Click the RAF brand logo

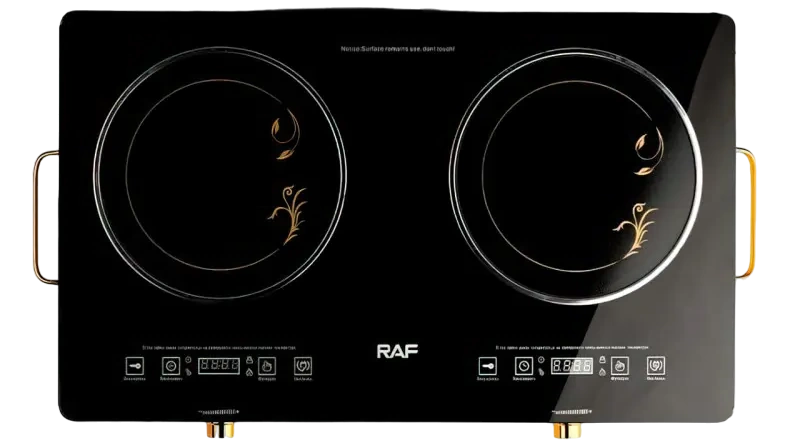[x=397, y=351]
